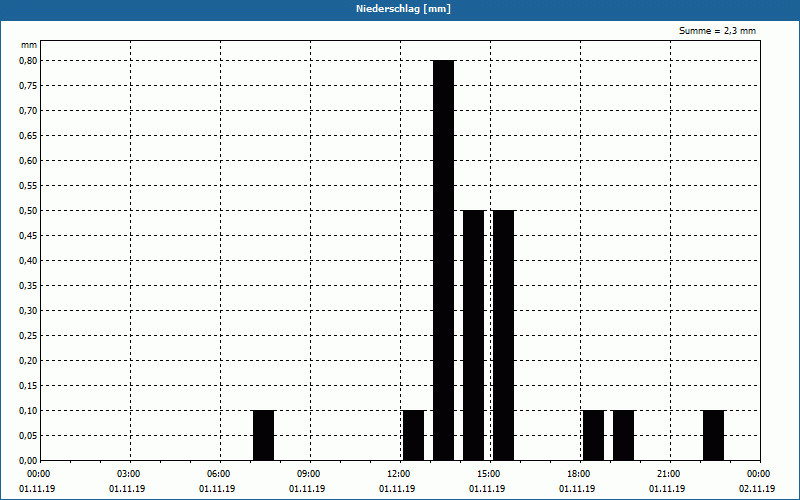Viewport: 800px width, 500px height.
Task: Click the 18:00 time axis label
Action: (579, 474)
